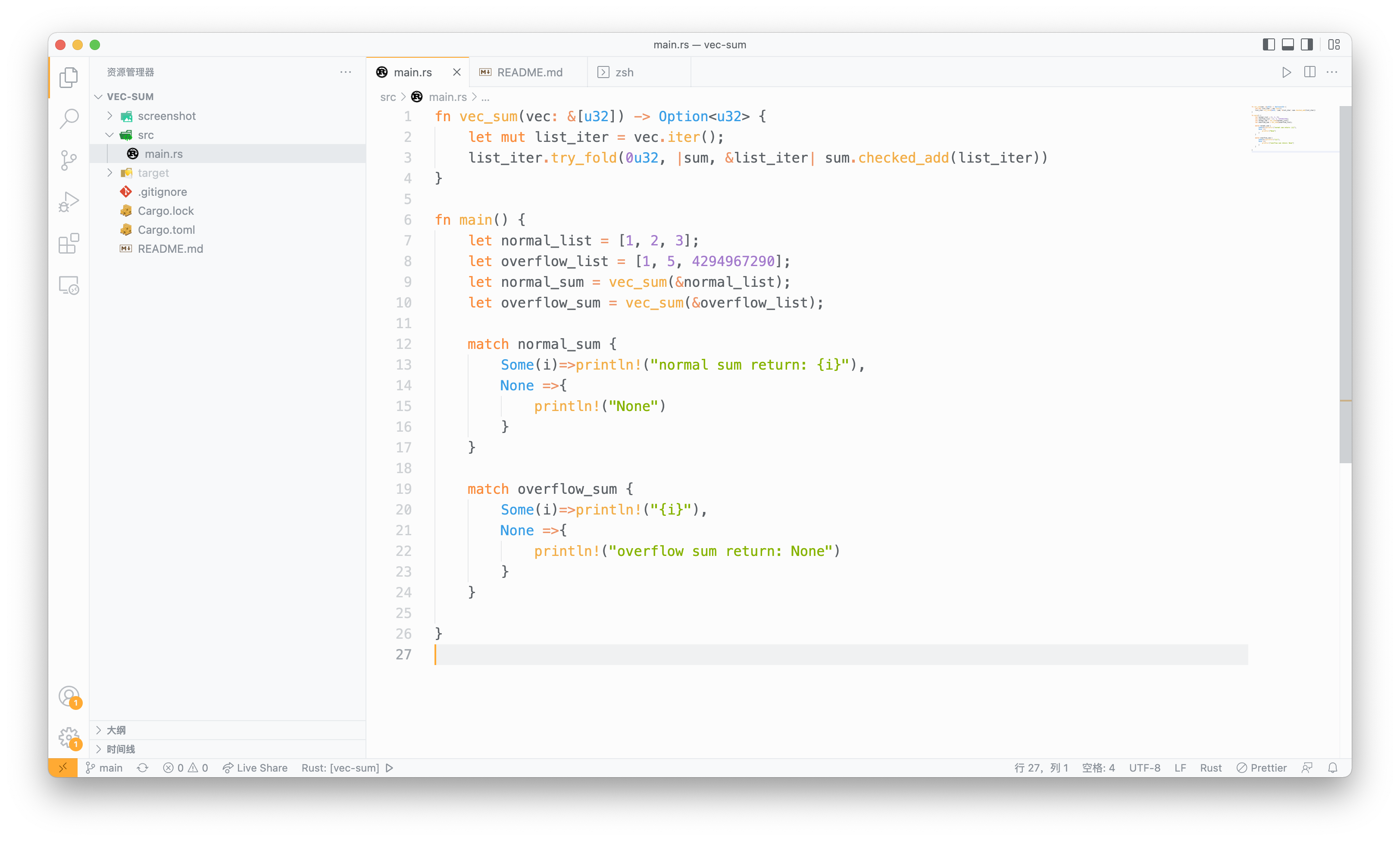Image resolution: width=1400 pixels, height=841 pixels.
Task: Open Cargo.toml file in explorer
Action: coord(166,229)
